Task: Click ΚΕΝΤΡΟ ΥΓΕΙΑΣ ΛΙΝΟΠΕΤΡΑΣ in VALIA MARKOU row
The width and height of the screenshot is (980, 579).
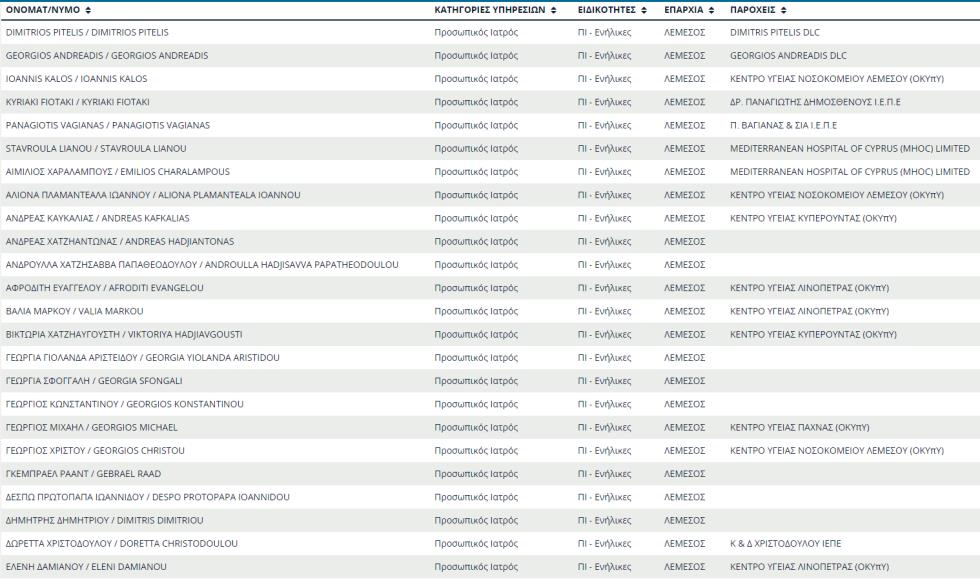Action: pyautogui.click(x=809, y=311)
